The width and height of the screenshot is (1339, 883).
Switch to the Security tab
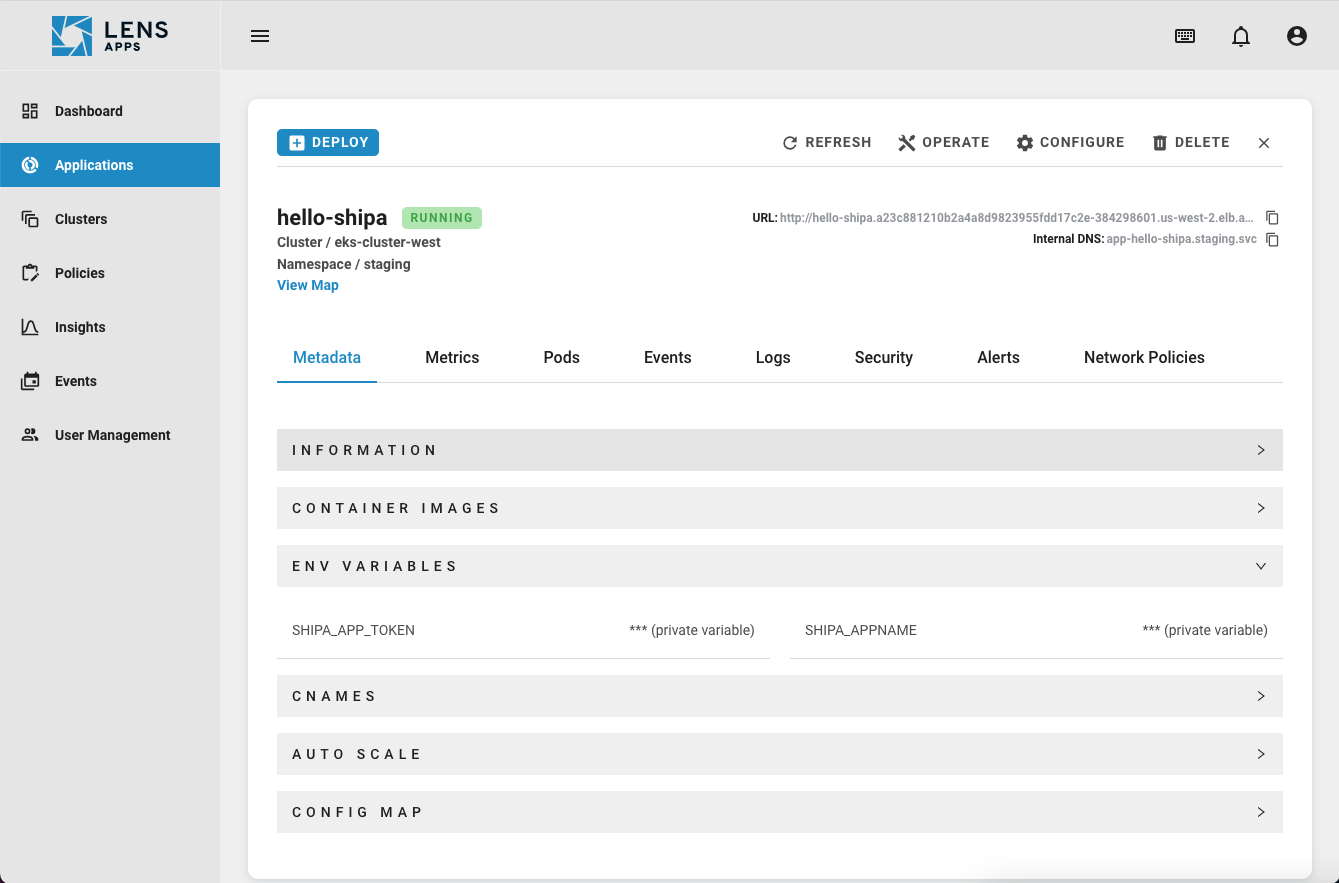(884, 357)
